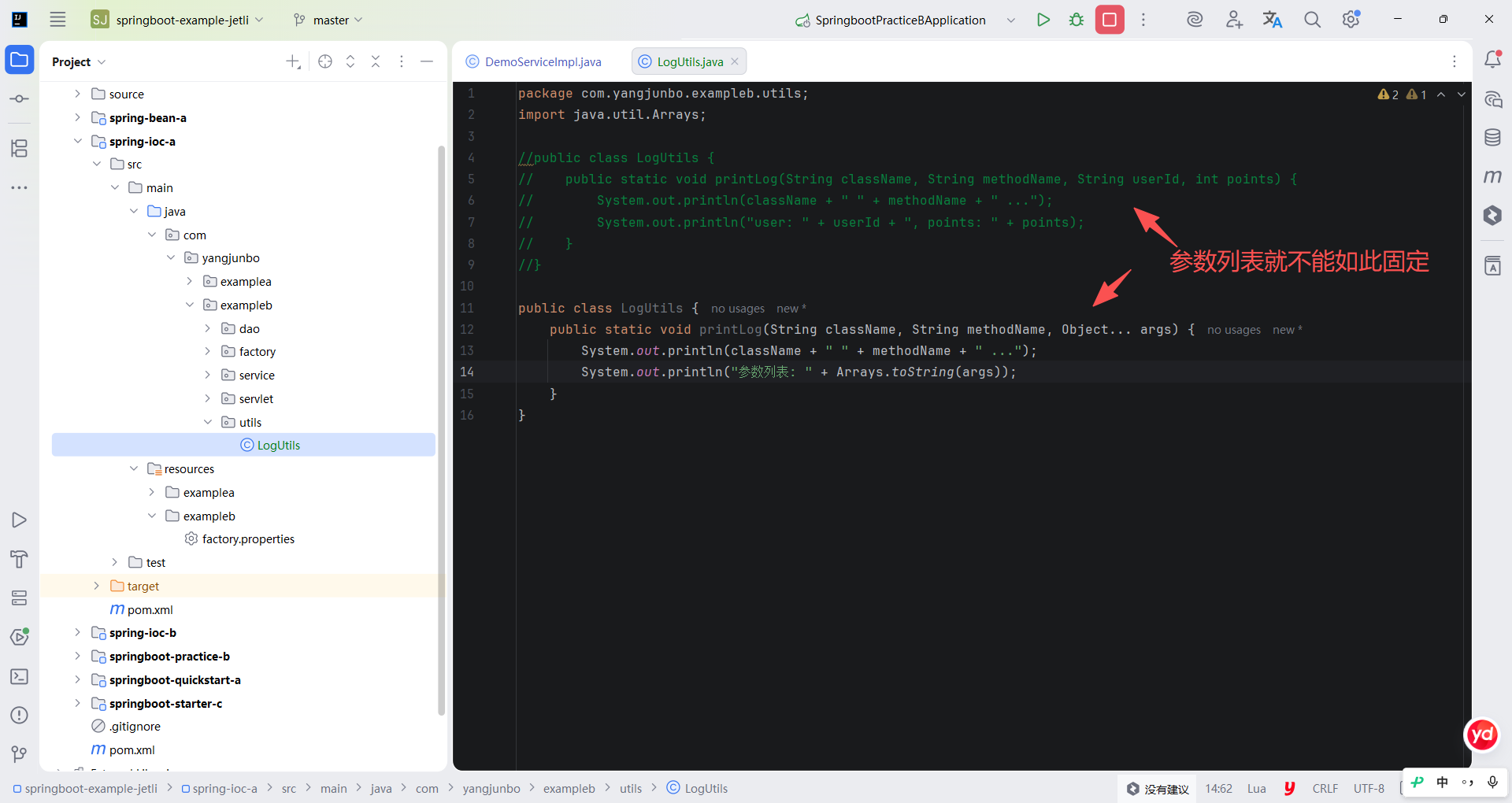Open Project panel options menu
The height and width of the screenshot is (803, 1512).
(x=402, y=61)
